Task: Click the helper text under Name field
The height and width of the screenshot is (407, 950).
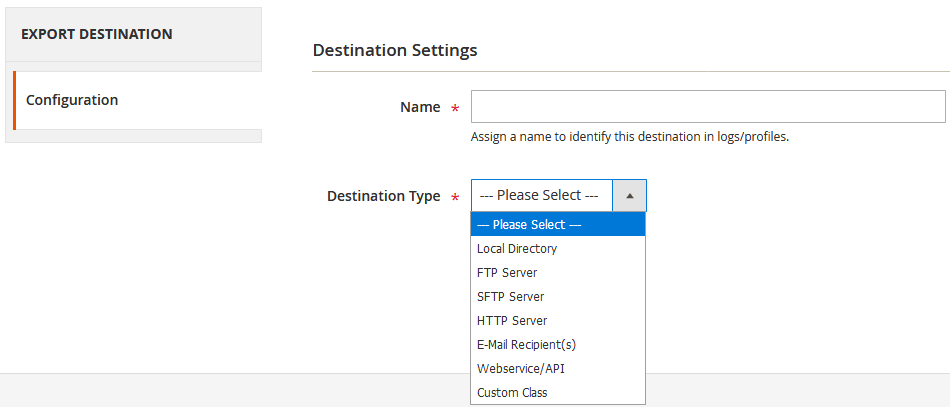Action: tap(630, 137)
